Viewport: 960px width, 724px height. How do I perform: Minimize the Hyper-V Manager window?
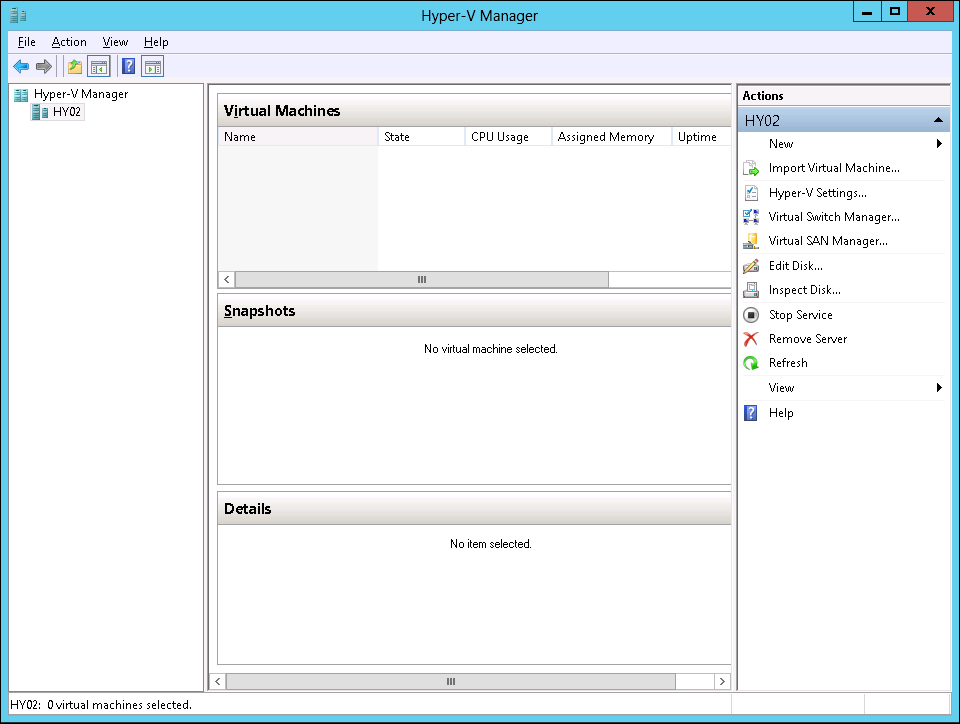point(867,12)
